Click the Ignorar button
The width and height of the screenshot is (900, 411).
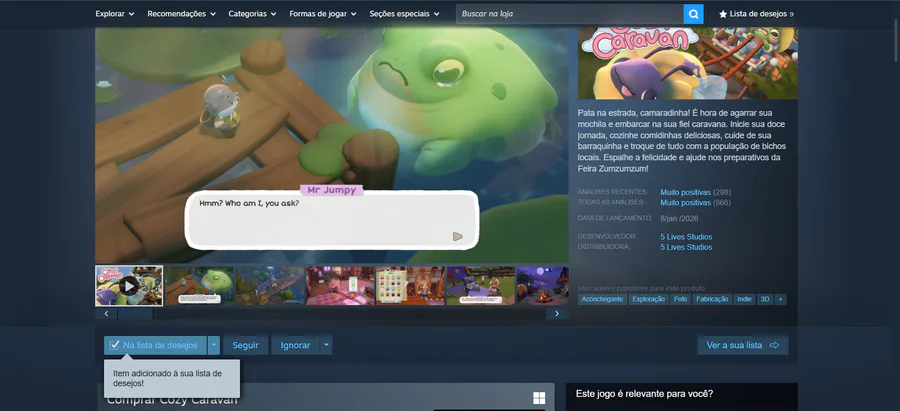[x=295, y=345]
